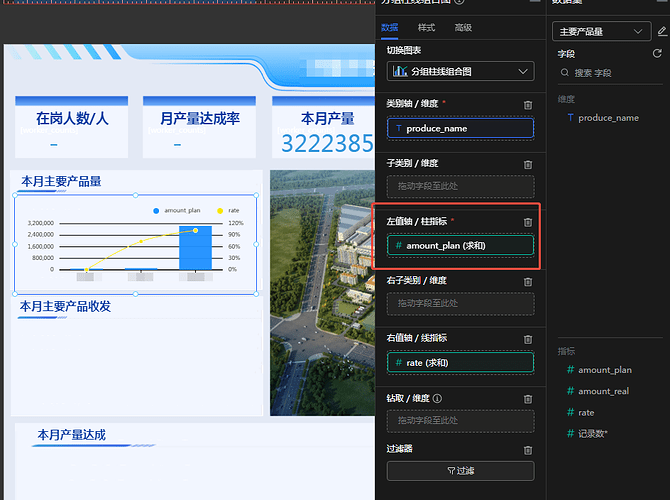
Task: Delete the 类别轴 / 维度 field
Action: [x=528, y=105]
